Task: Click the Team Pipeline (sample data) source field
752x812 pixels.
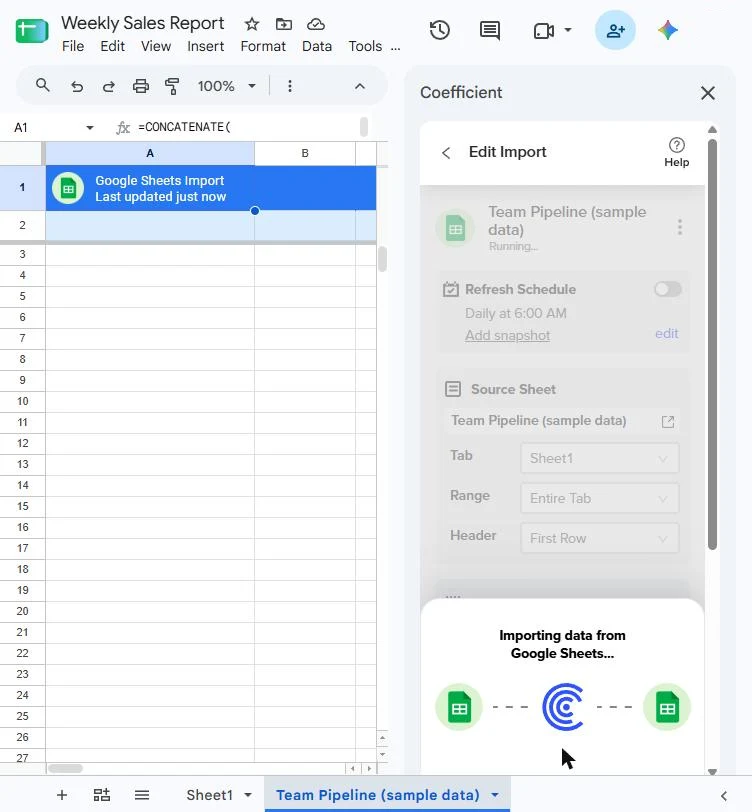Action: [x=562, y=420]
